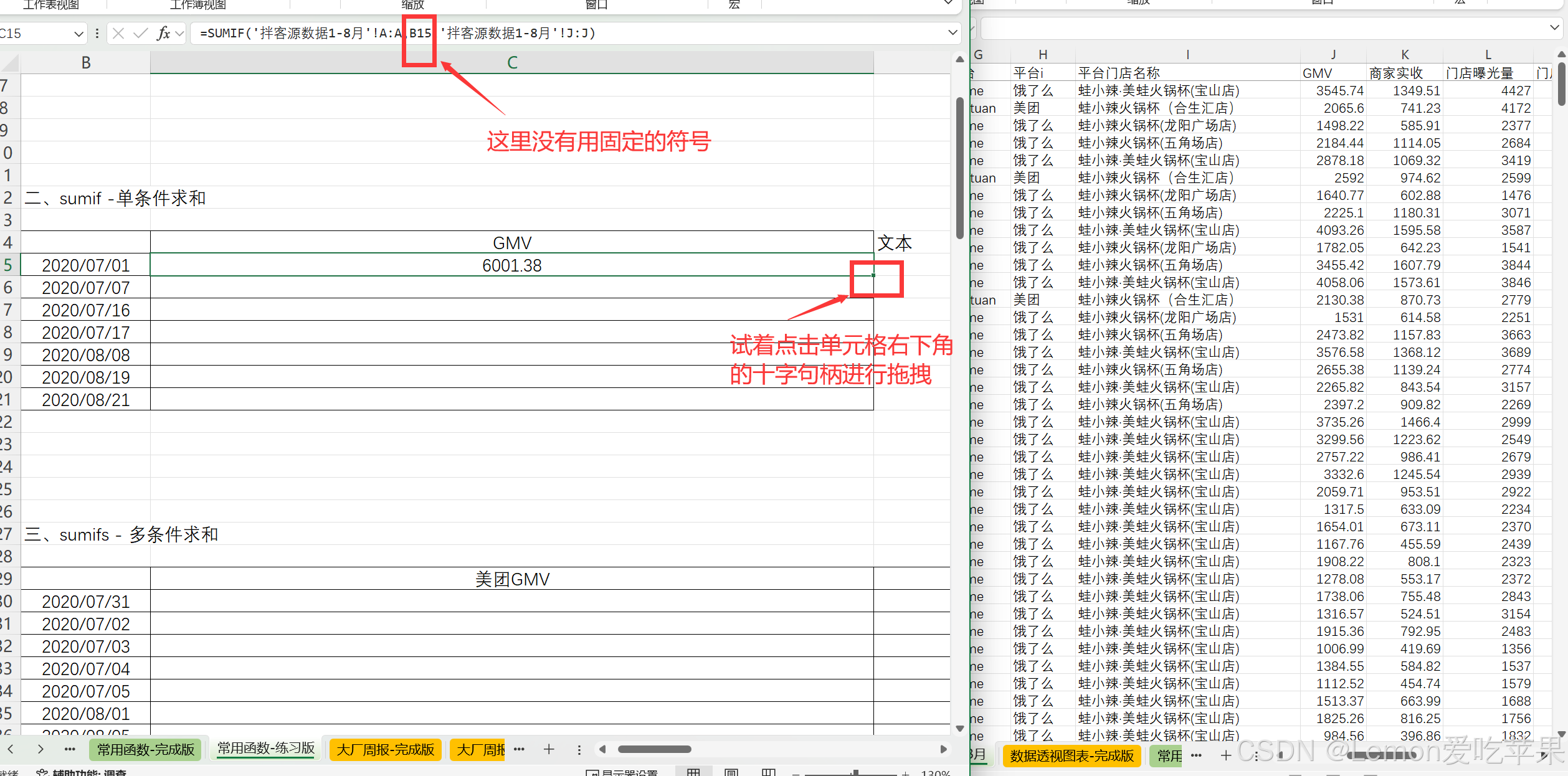Click vertical scrollbar up arrow, right window

coord(1562,54)
